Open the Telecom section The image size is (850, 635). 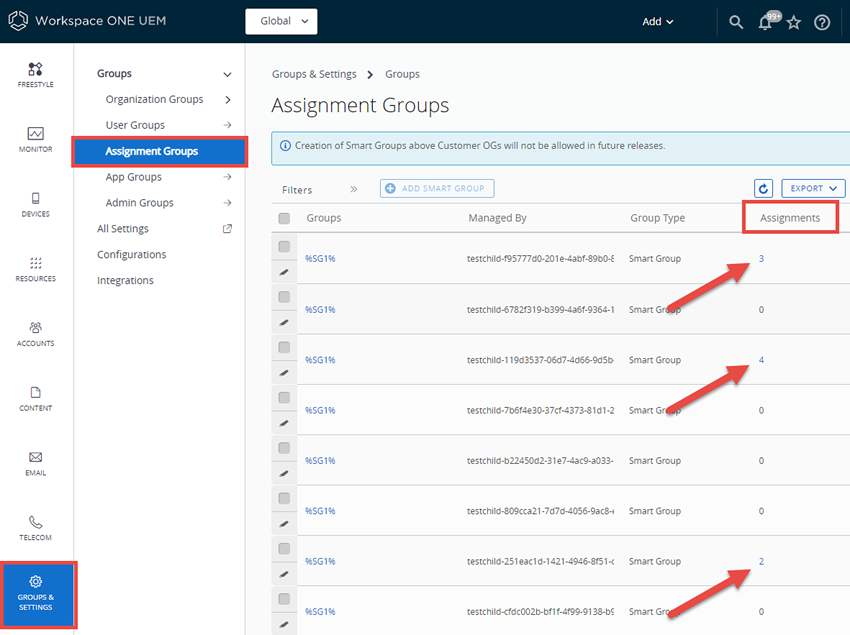[x=35, y=528]
